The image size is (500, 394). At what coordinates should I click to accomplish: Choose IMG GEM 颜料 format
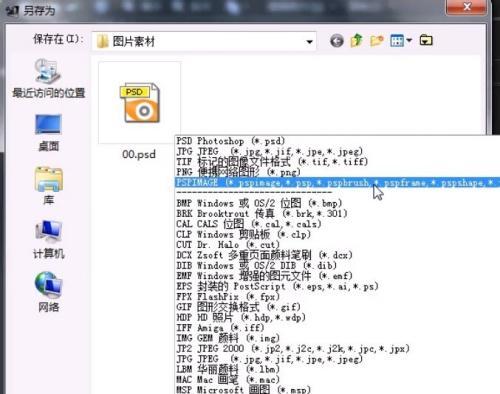tap(337, 338)
